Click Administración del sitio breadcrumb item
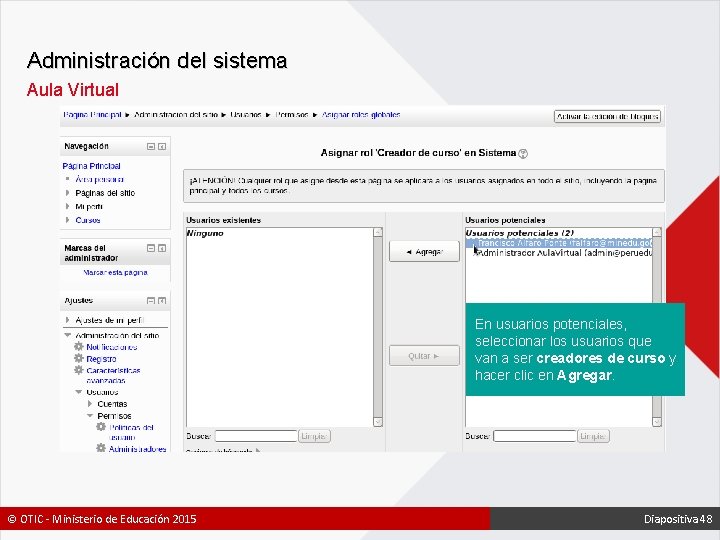Screen dimensions: 720x540 coord(176,115)
